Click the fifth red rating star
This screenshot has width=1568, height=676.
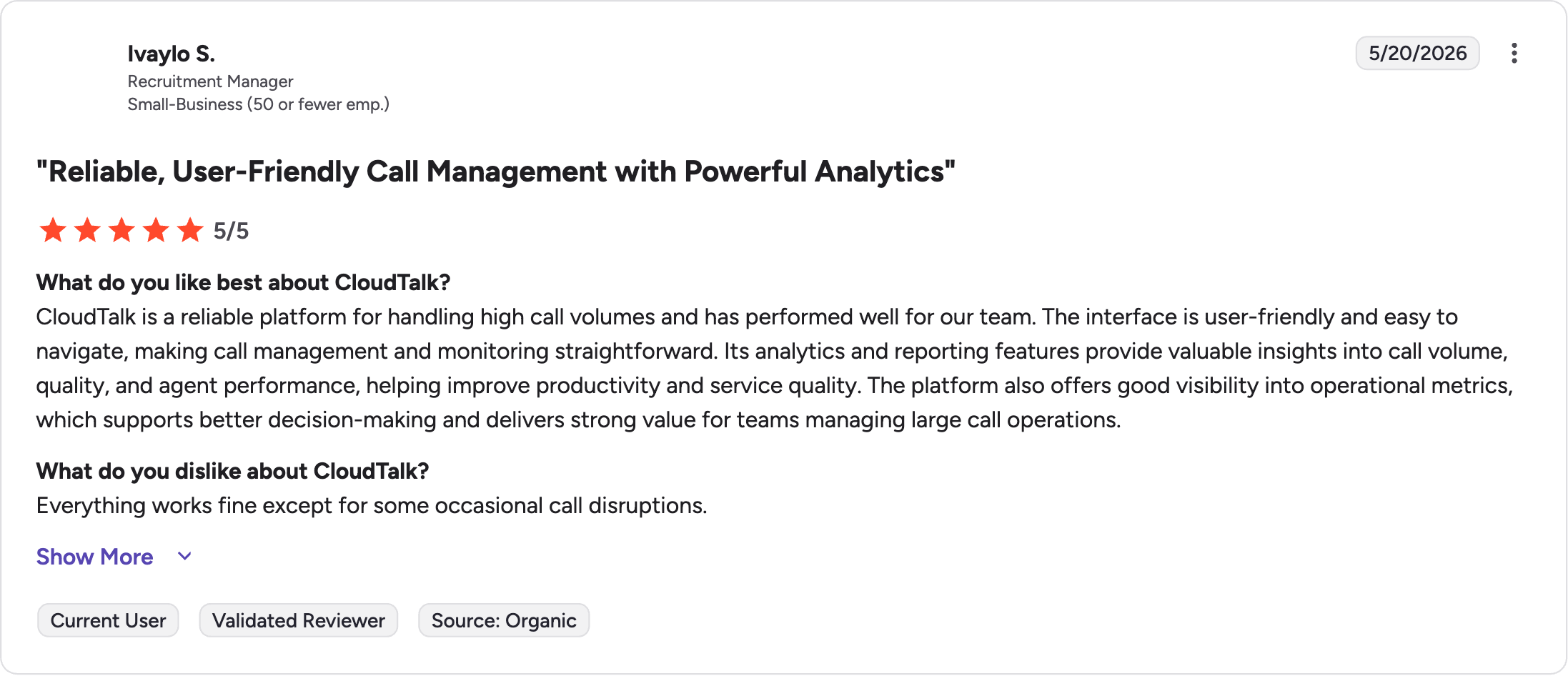pyautogui.click(x=190, y=230)
